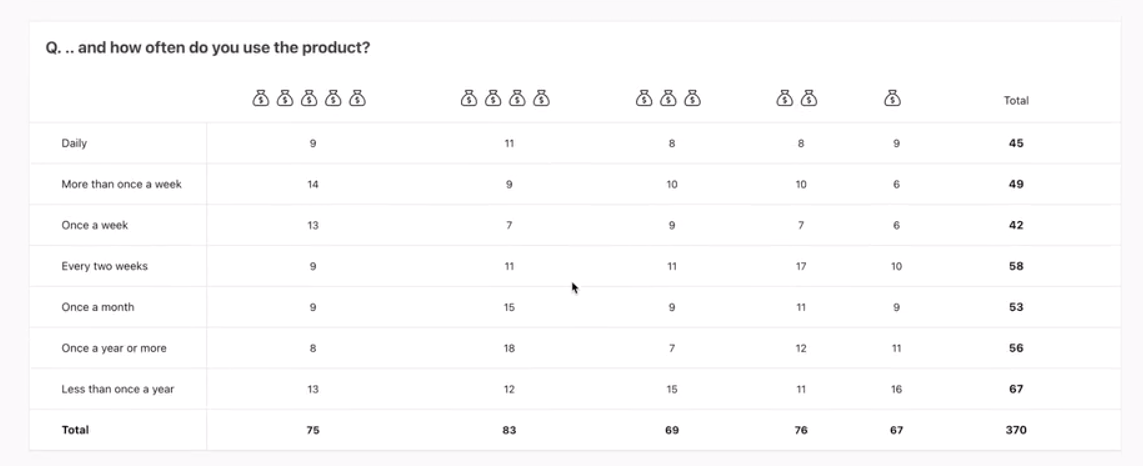Click the Daily row total 45
This screenshot has width=1143, height=466.
(x=1016, y=143)
